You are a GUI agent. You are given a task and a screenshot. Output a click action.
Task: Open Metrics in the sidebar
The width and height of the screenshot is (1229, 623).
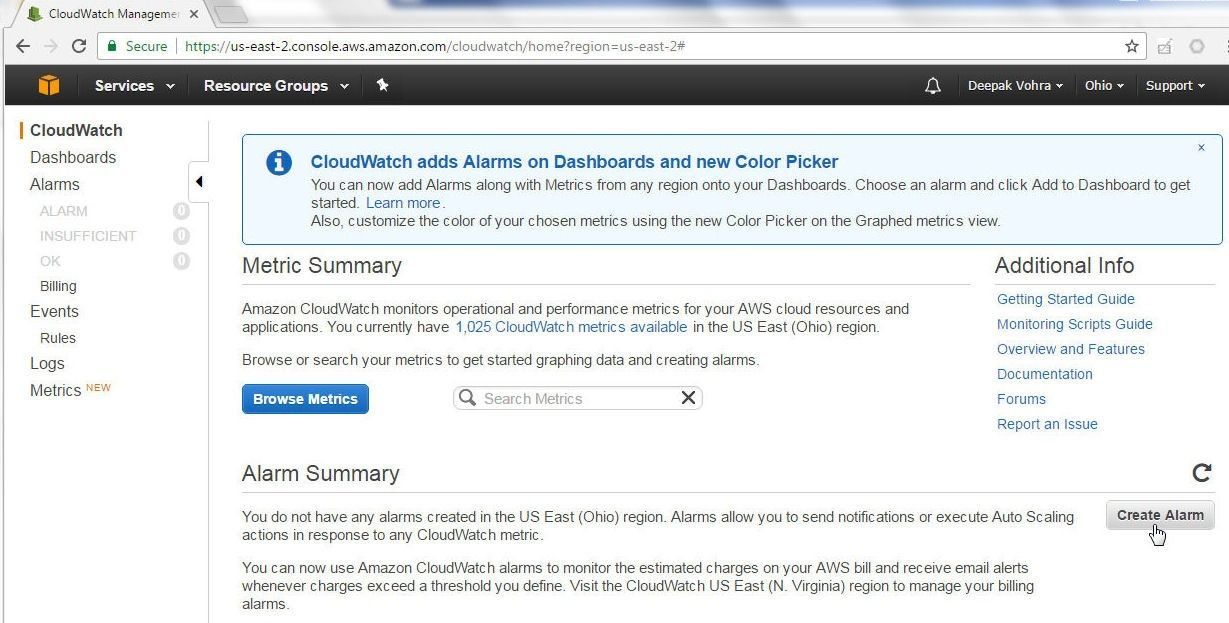[x=56, y=390]
